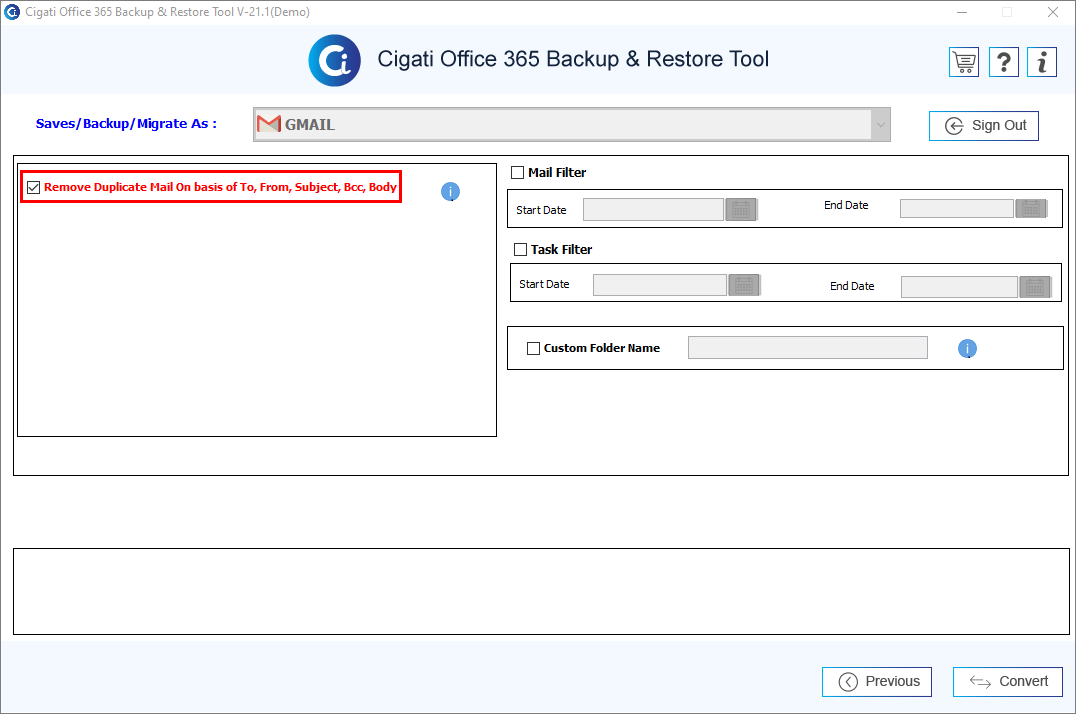Open the question mark help icon

[x=1004, y=62]
